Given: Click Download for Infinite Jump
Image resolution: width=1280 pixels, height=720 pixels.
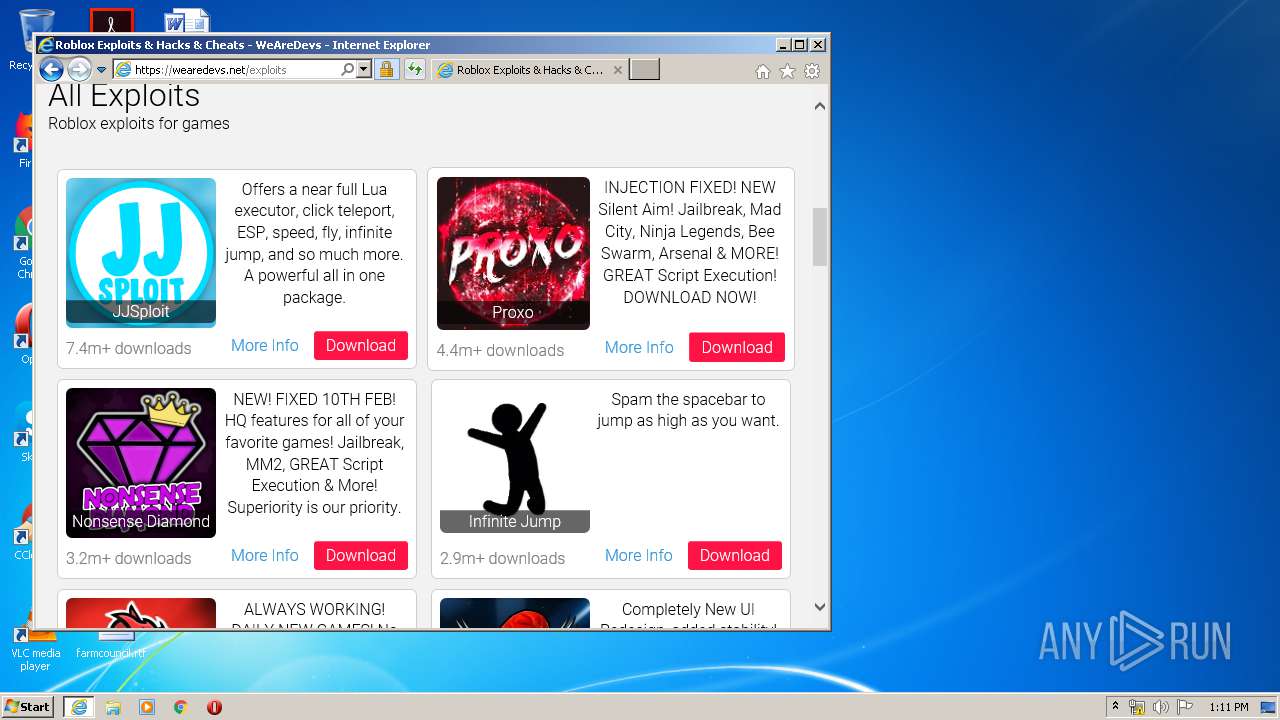Looking at the screenshot, I should (735, 555).
